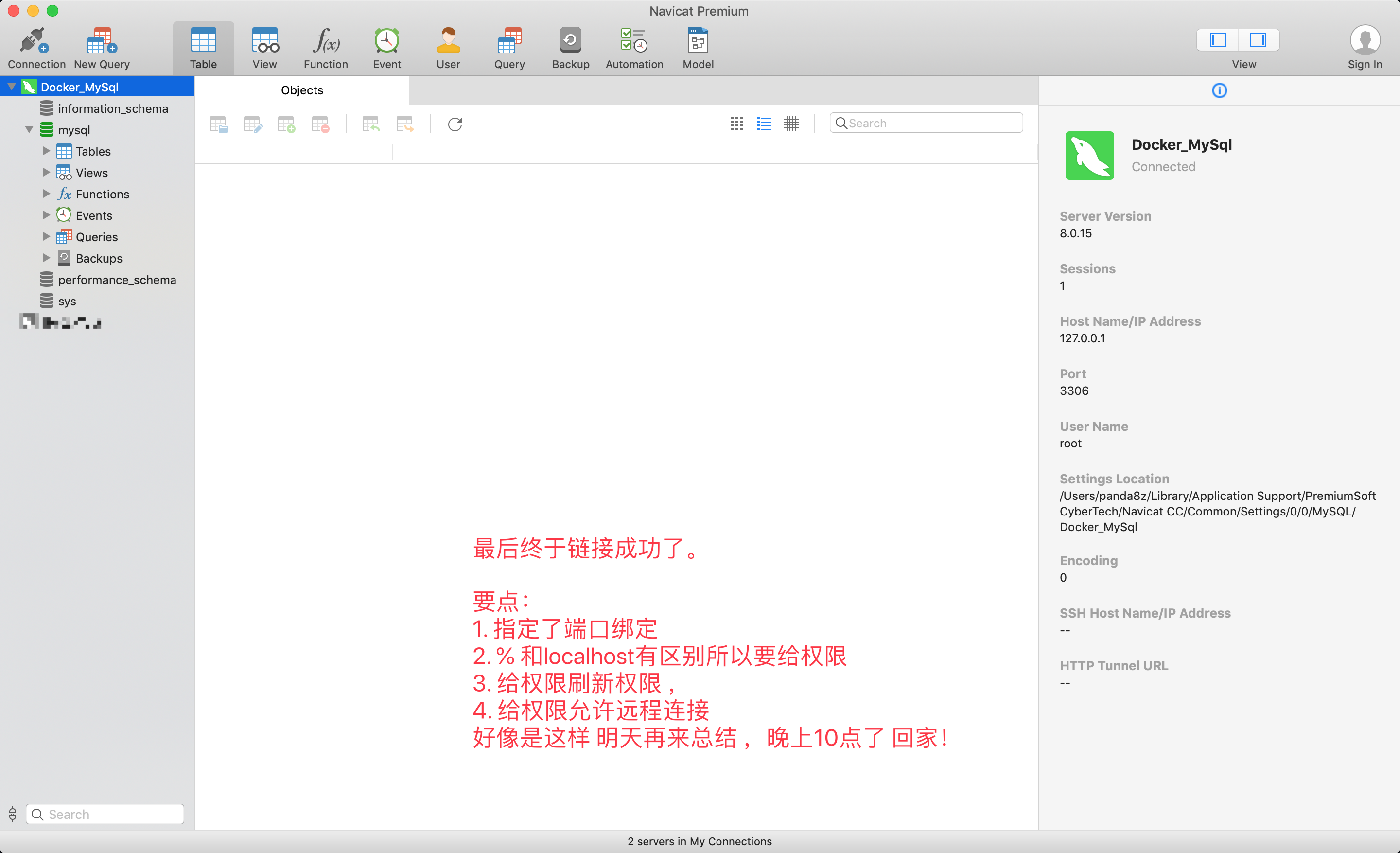Expand the Tables node
Viewport: 1400px width, 853px height.
point(47,151)
